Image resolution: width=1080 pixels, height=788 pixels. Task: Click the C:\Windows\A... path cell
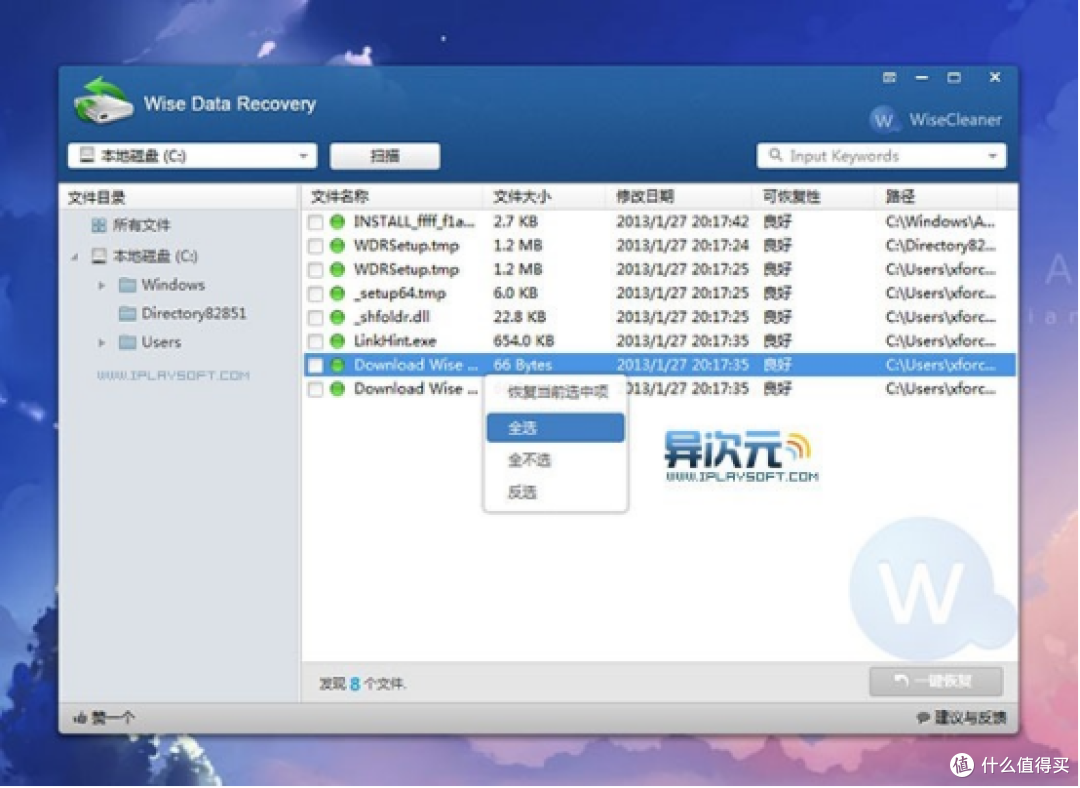pos(940,222)
